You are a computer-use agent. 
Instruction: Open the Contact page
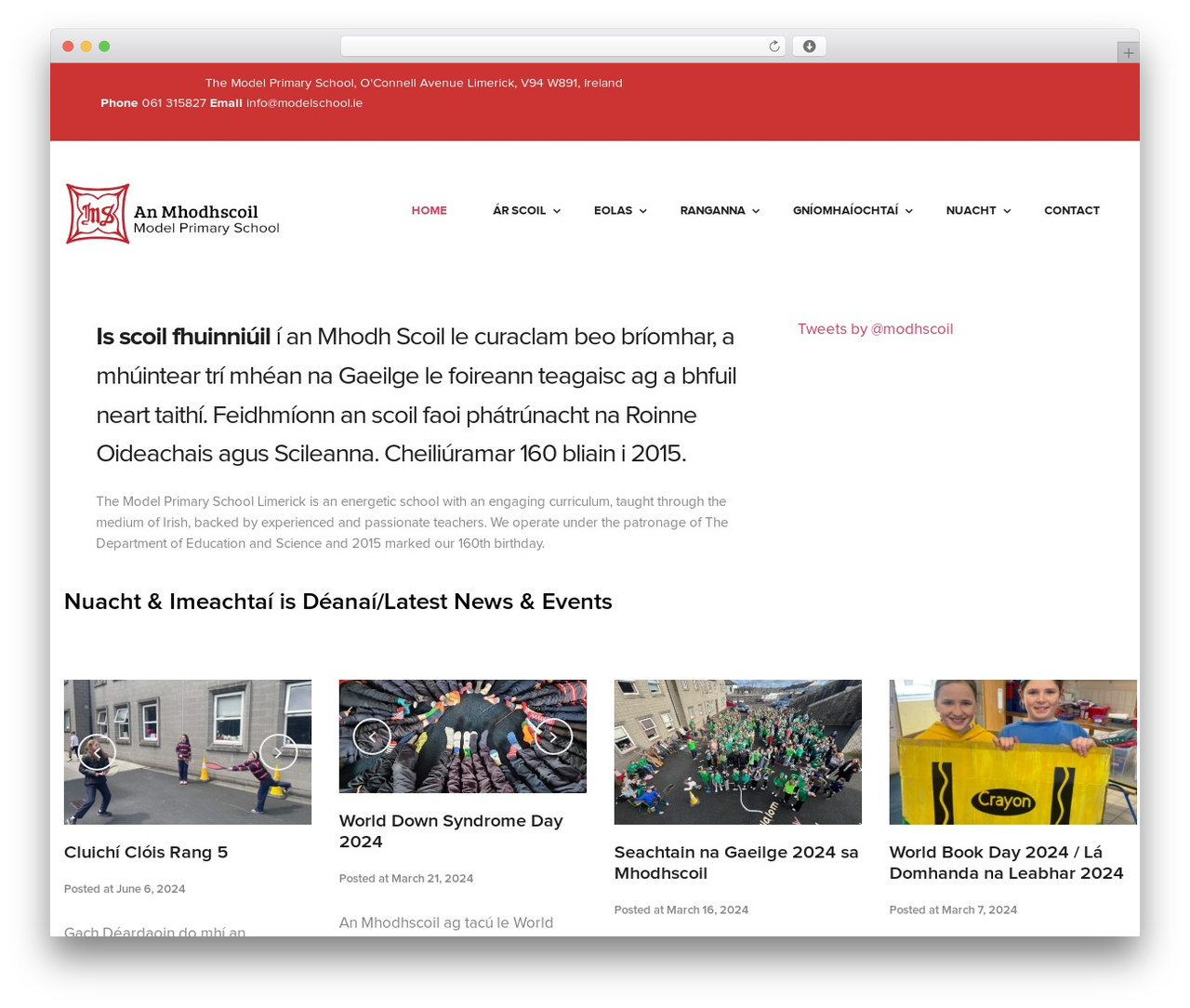pos(1072,211)
